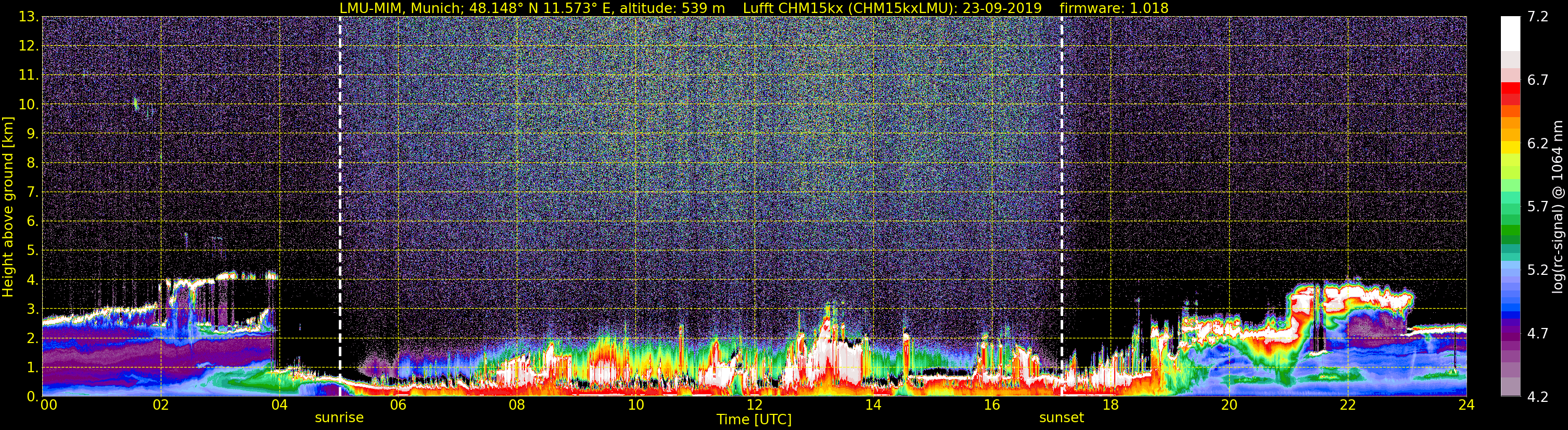This screenshot has width=1568, height=430.
Task: Click the colorbar tick value 5.2
Action: coord(1538,270)
